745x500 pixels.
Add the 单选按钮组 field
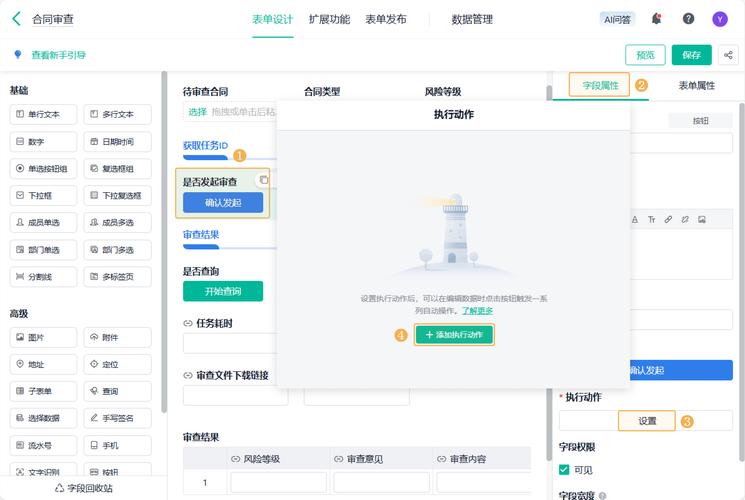[x=43, y=169]
